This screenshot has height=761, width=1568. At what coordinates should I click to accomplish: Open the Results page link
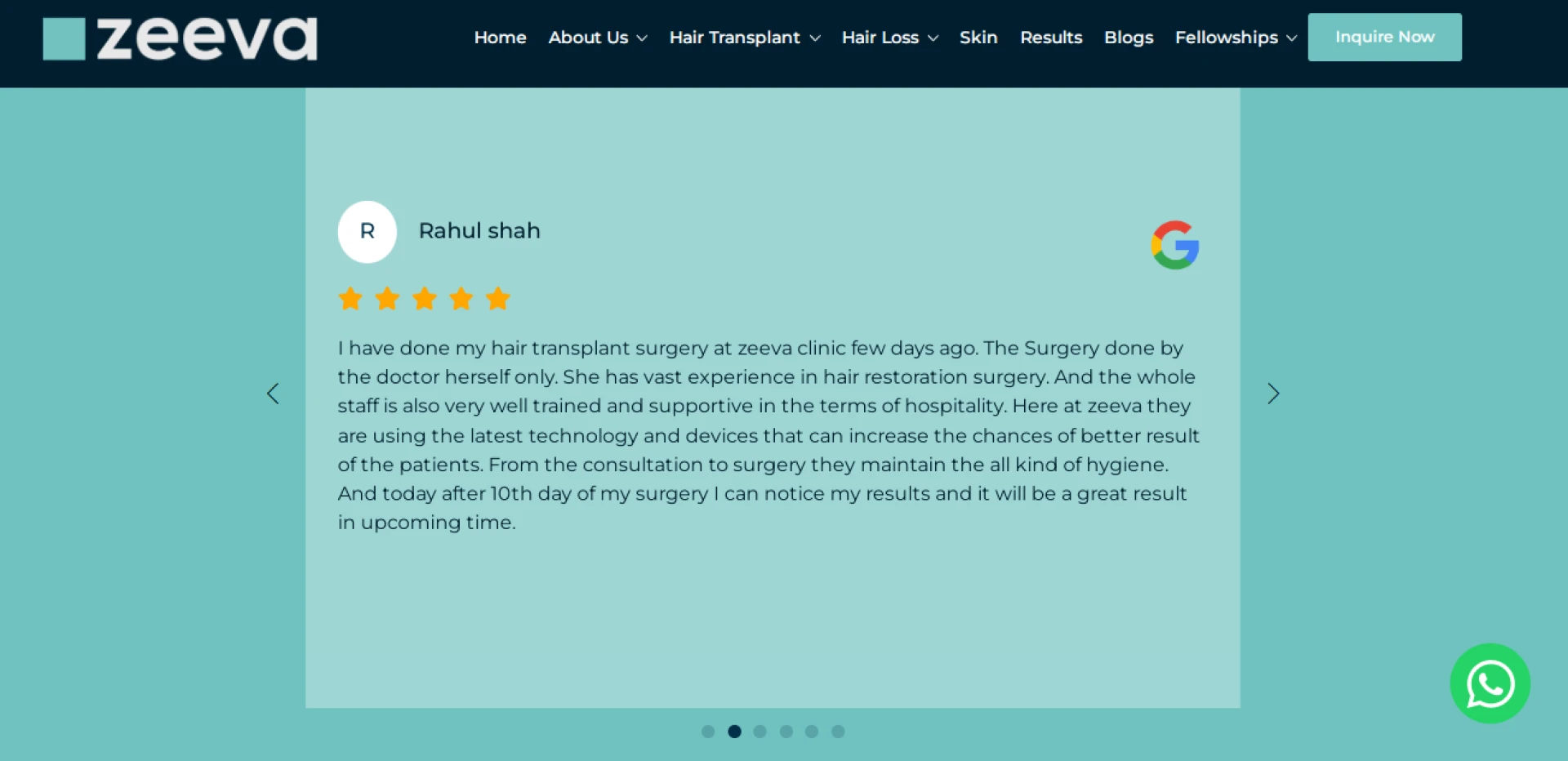1051,38
